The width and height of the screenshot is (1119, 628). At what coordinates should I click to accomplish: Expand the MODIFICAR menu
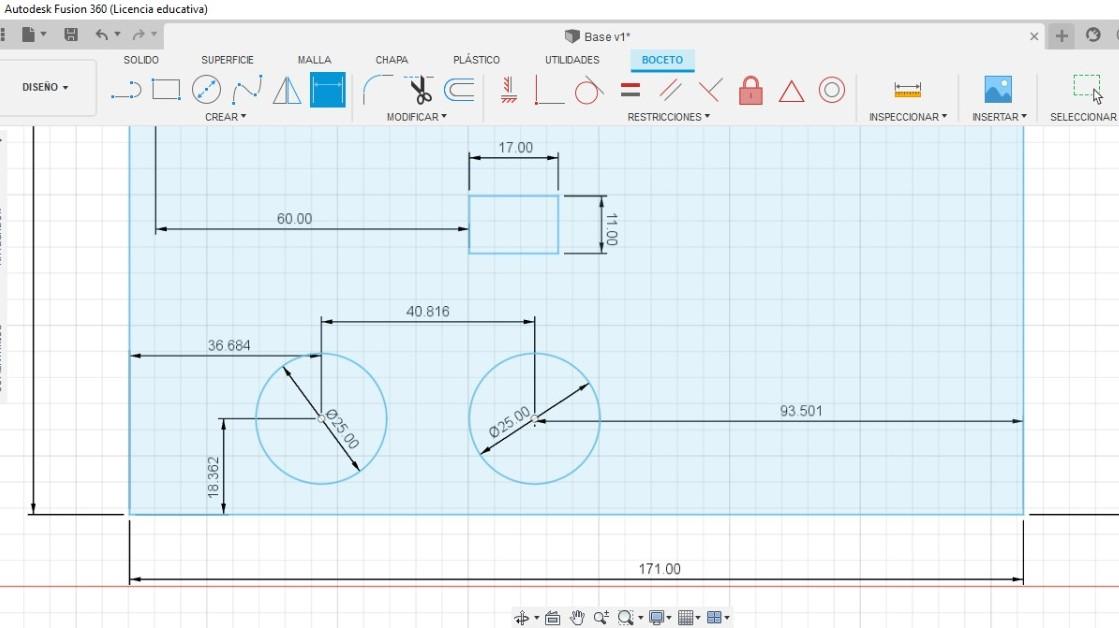point(417,116)
